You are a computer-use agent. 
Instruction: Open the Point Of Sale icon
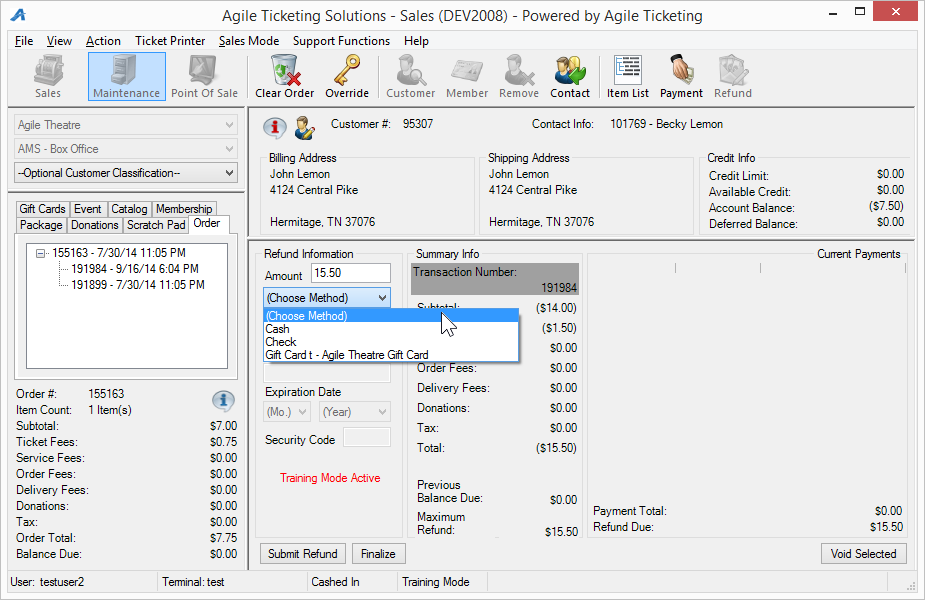click(204, 76)
